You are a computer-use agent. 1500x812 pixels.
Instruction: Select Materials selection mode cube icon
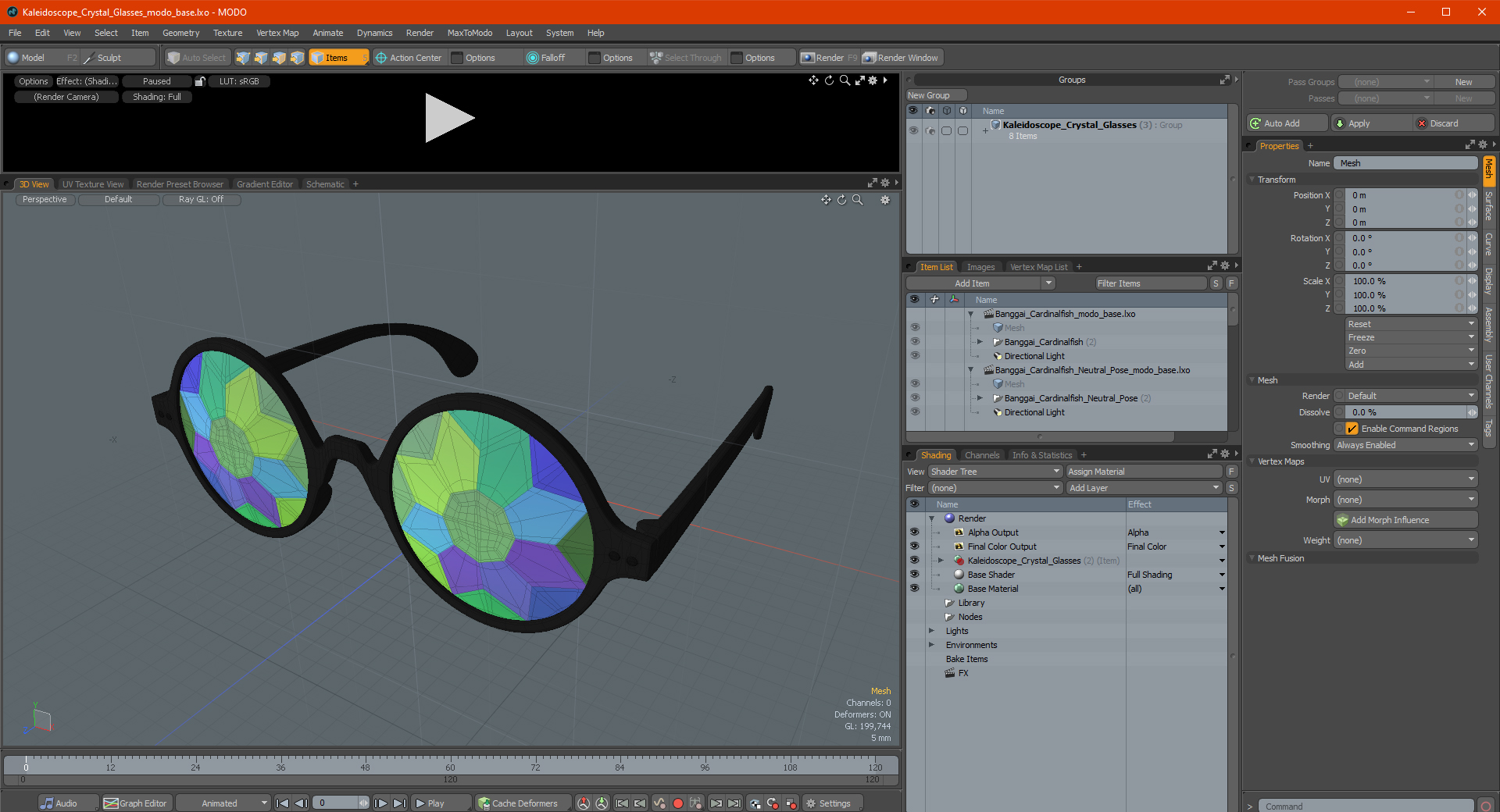click(297, 58)
